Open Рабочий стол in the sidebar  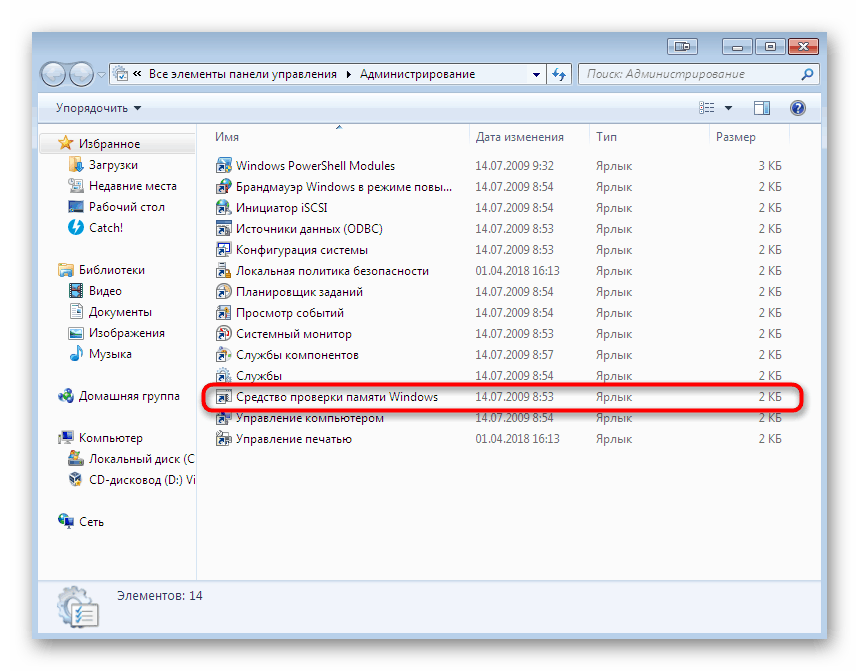127,207
